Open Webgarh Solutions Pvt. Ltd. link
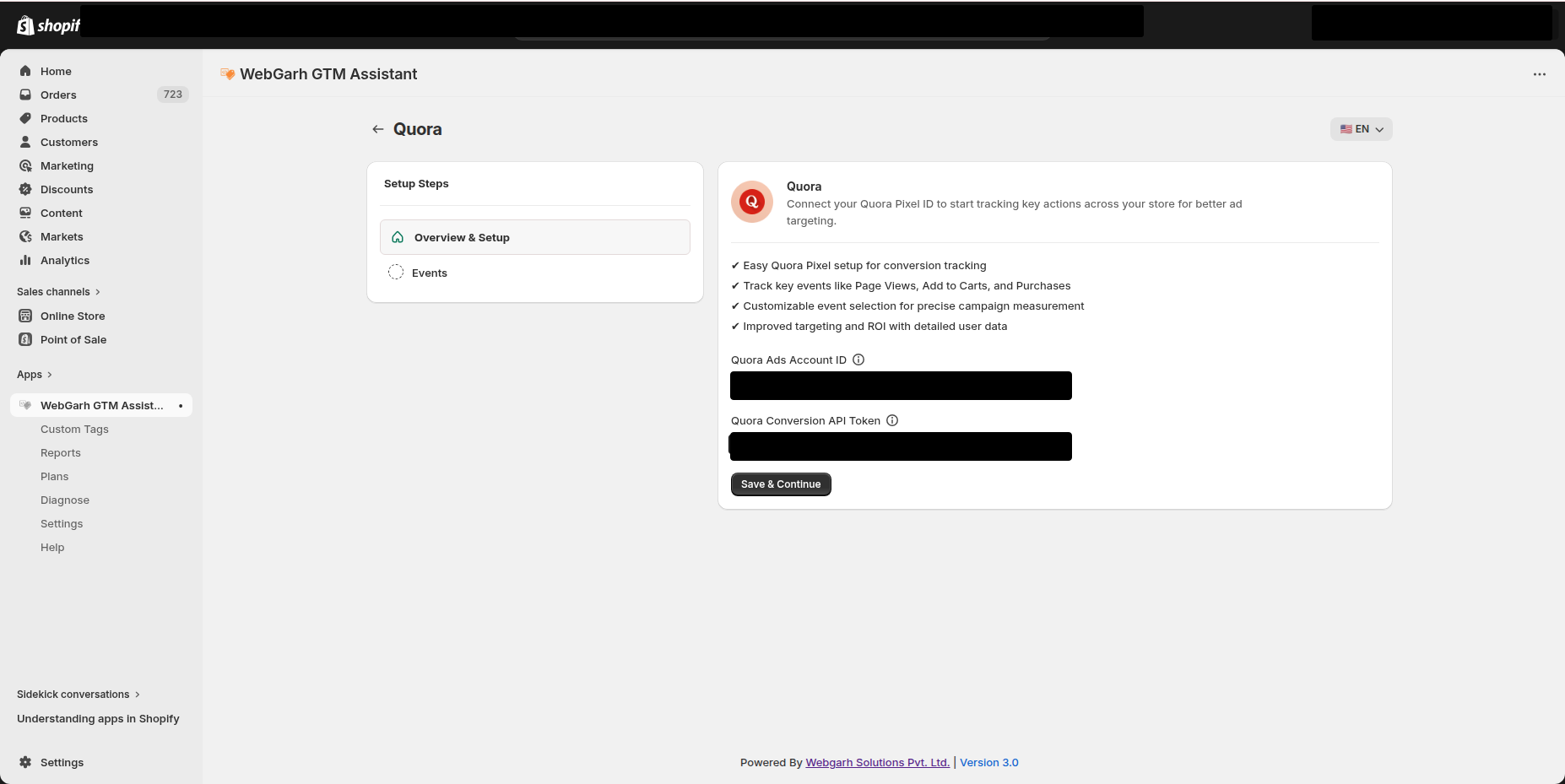Image resolution: width=1565 pixels, height=784 pixels. [878, 763]
